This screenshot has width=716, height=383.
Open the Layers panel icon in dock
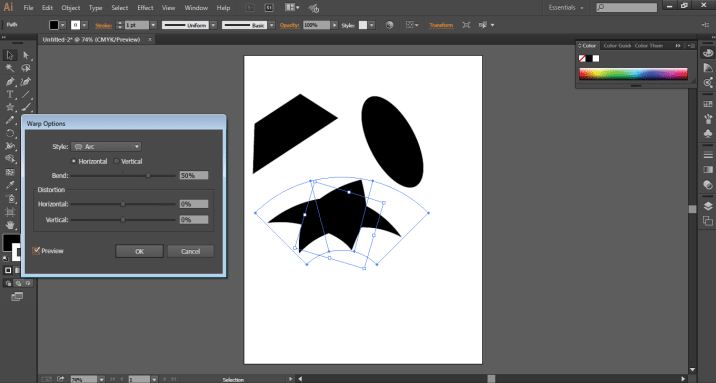pos(708,206)
